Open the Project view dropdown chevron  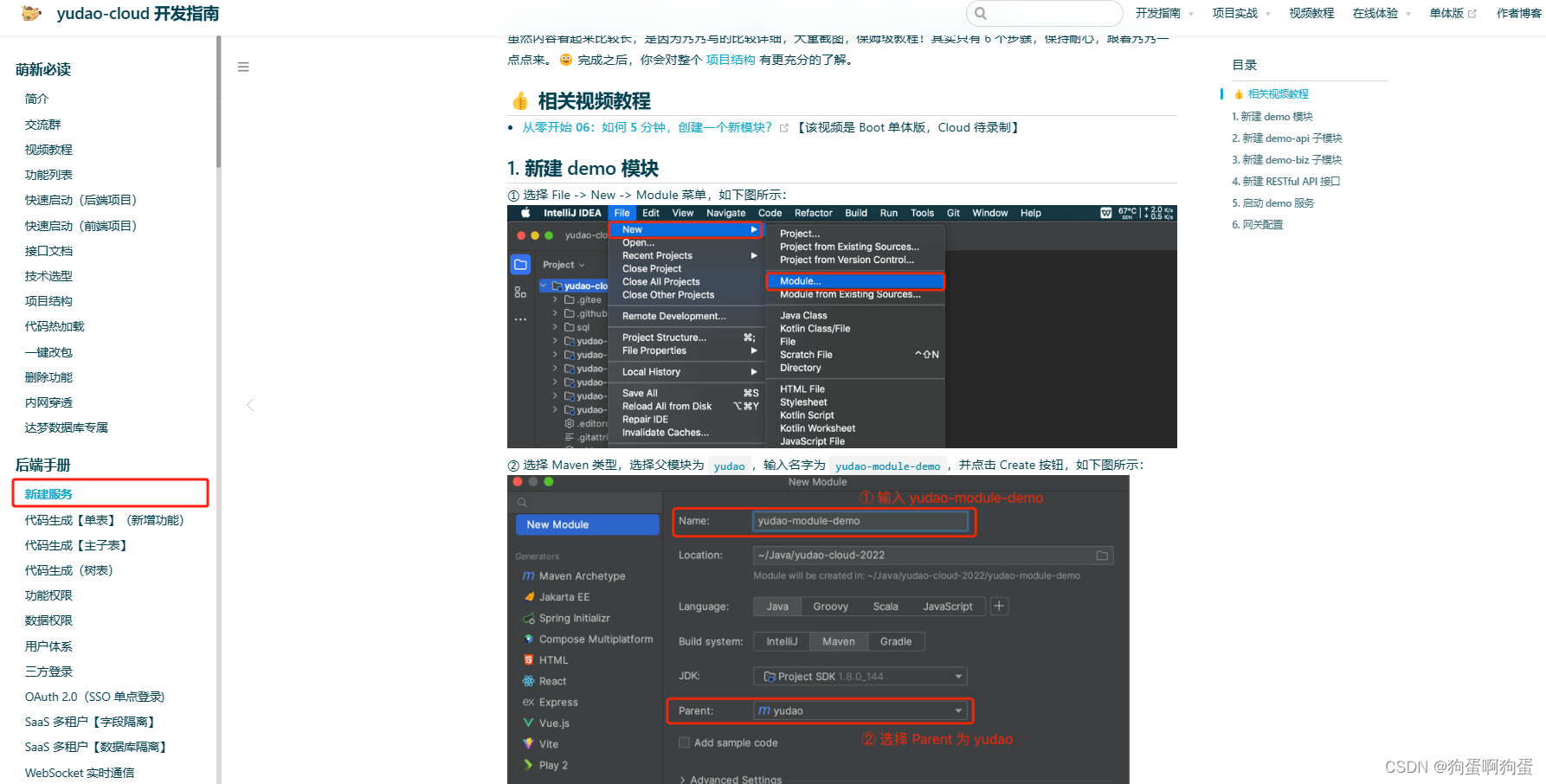coord(582,265)
